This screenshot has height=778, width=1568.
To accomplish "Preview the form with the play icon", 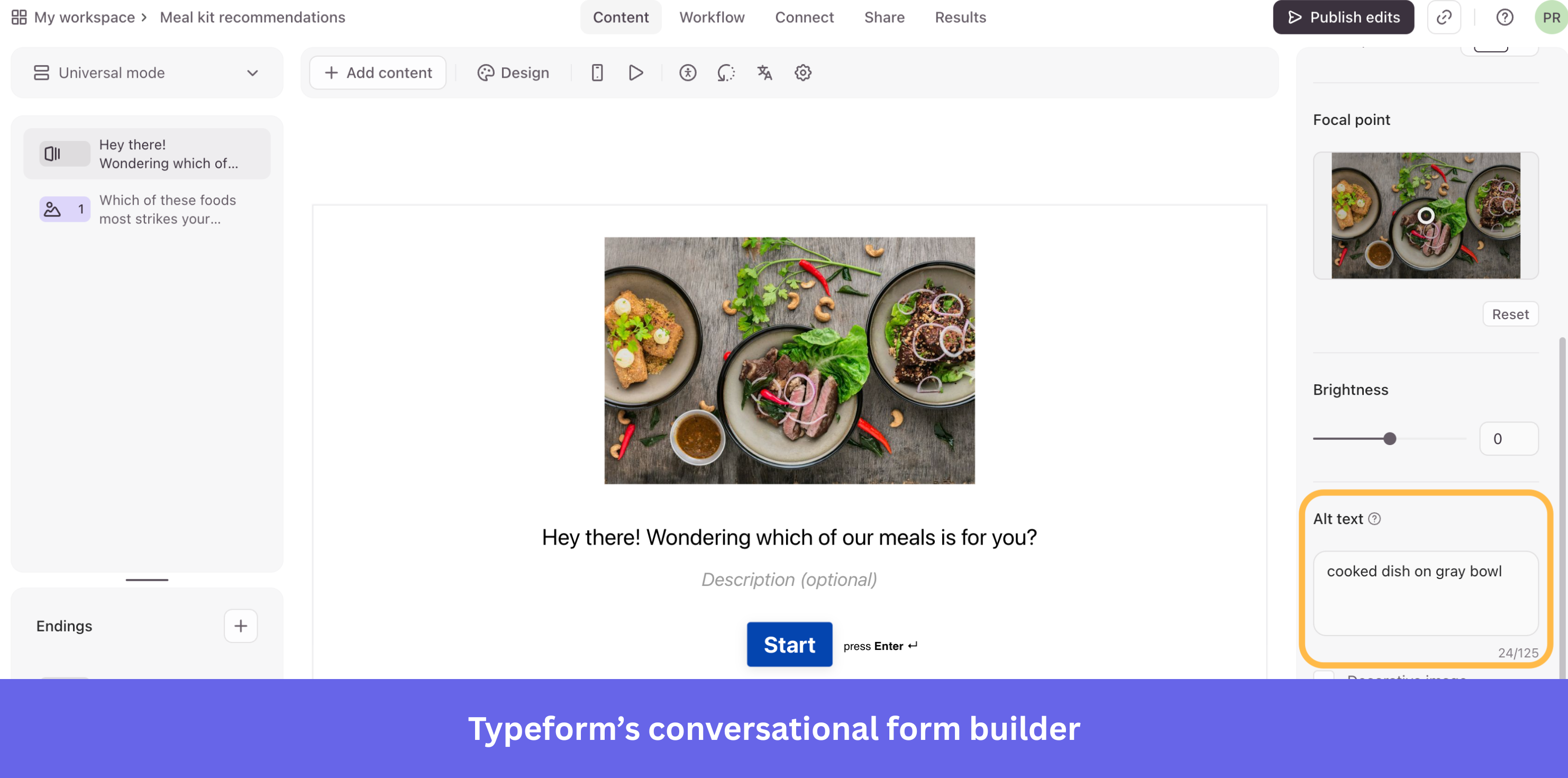I will point(635,73).
